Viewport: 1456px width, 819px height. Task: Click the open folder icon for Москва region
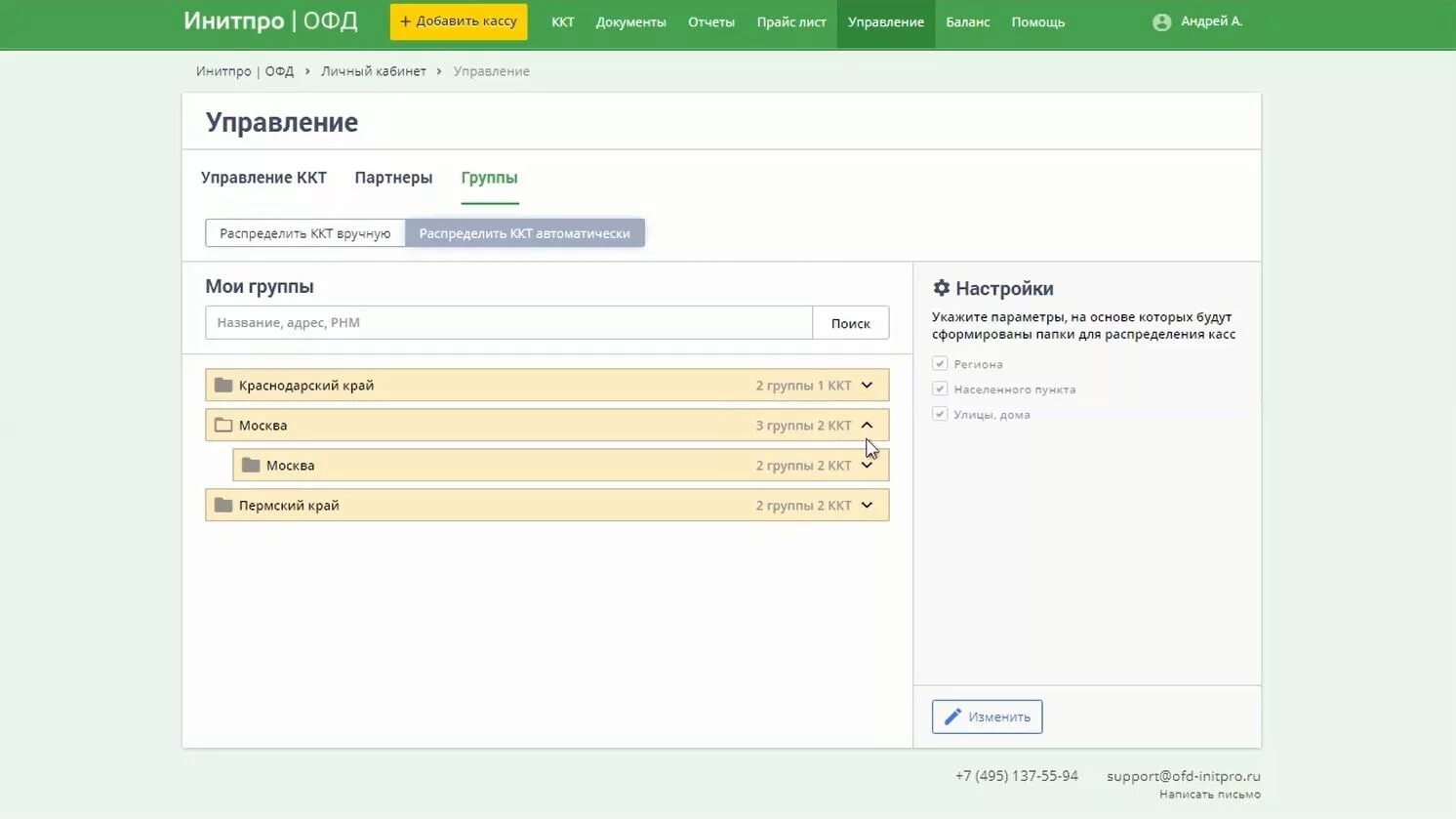223,425
